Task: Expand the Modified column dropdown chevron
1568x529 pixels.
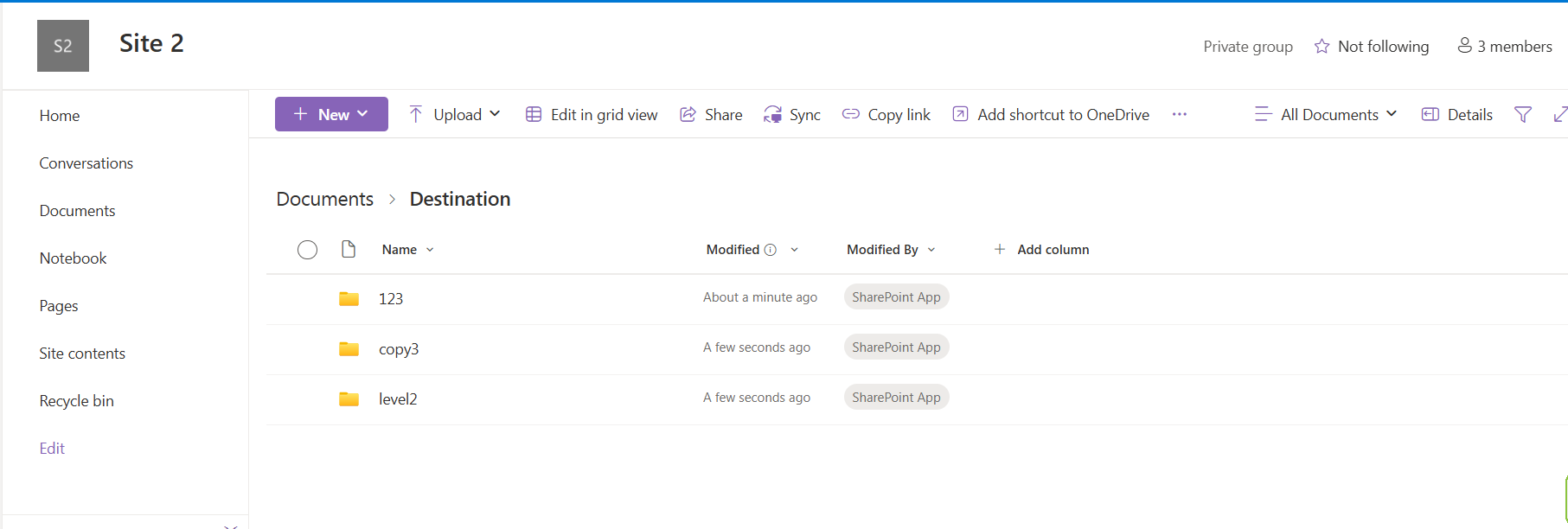Action: click(x=794, y=250)
